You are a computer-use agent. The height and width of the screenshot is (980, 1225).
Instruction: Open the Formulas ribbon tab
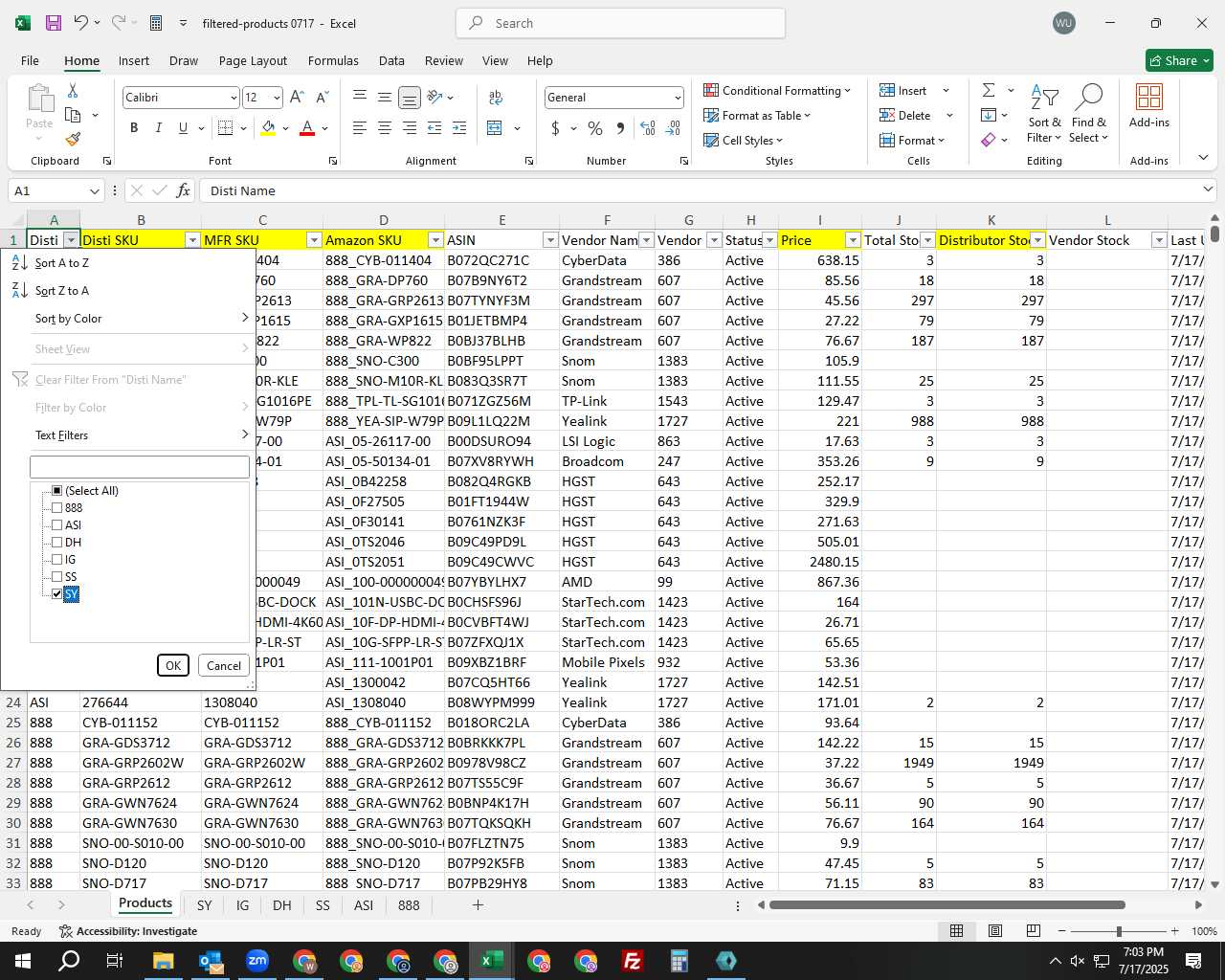click(x=333, y=60)
